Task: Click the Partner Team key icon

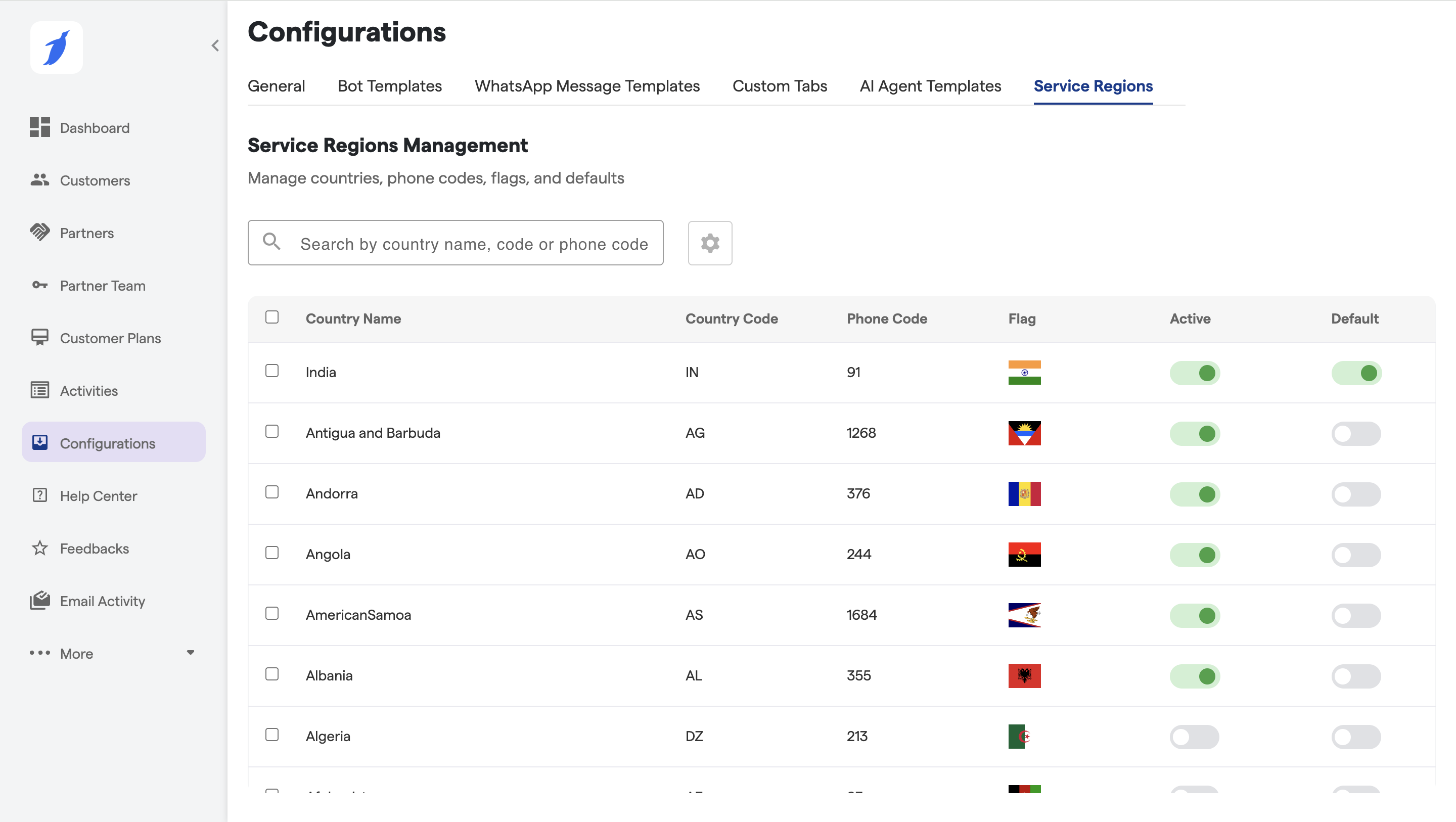Action: 39,285
